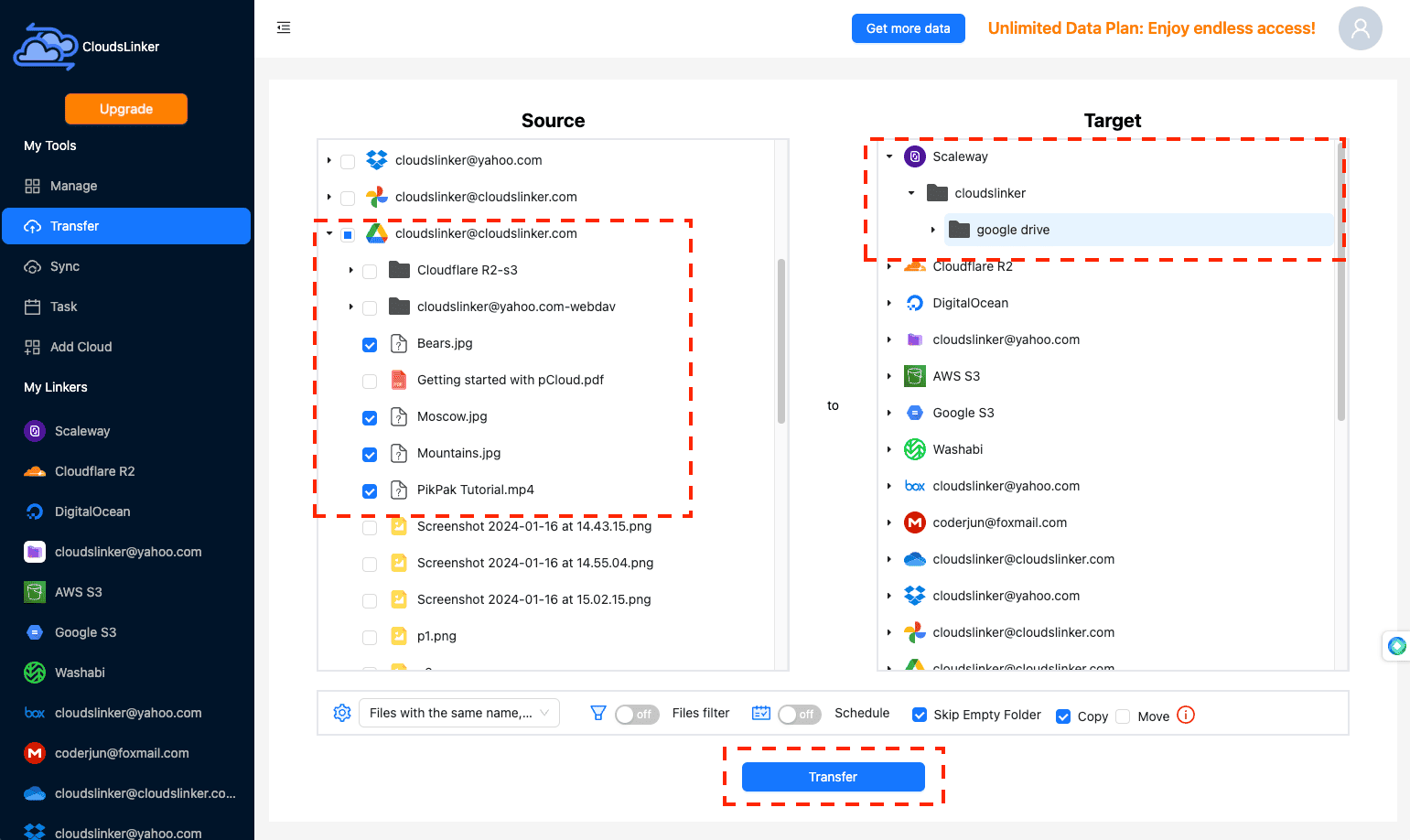
Task: Click the Schedule calendar icon
Action: (x=761, y=713)
